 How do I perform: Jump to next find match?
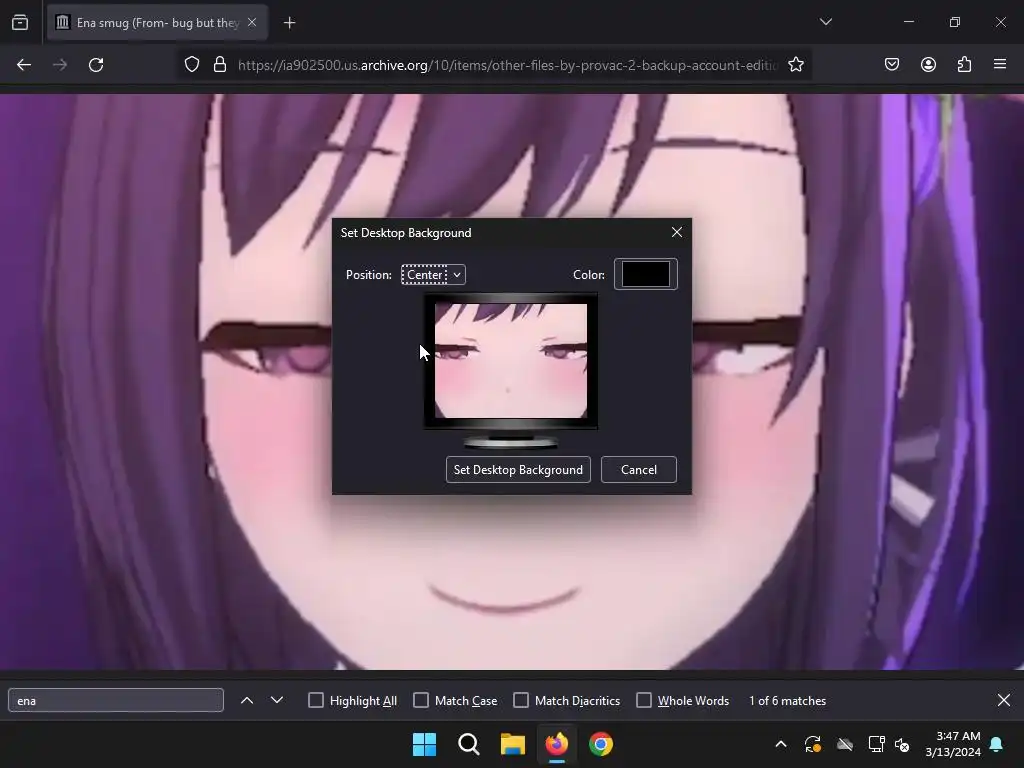[x=277, y=700]
